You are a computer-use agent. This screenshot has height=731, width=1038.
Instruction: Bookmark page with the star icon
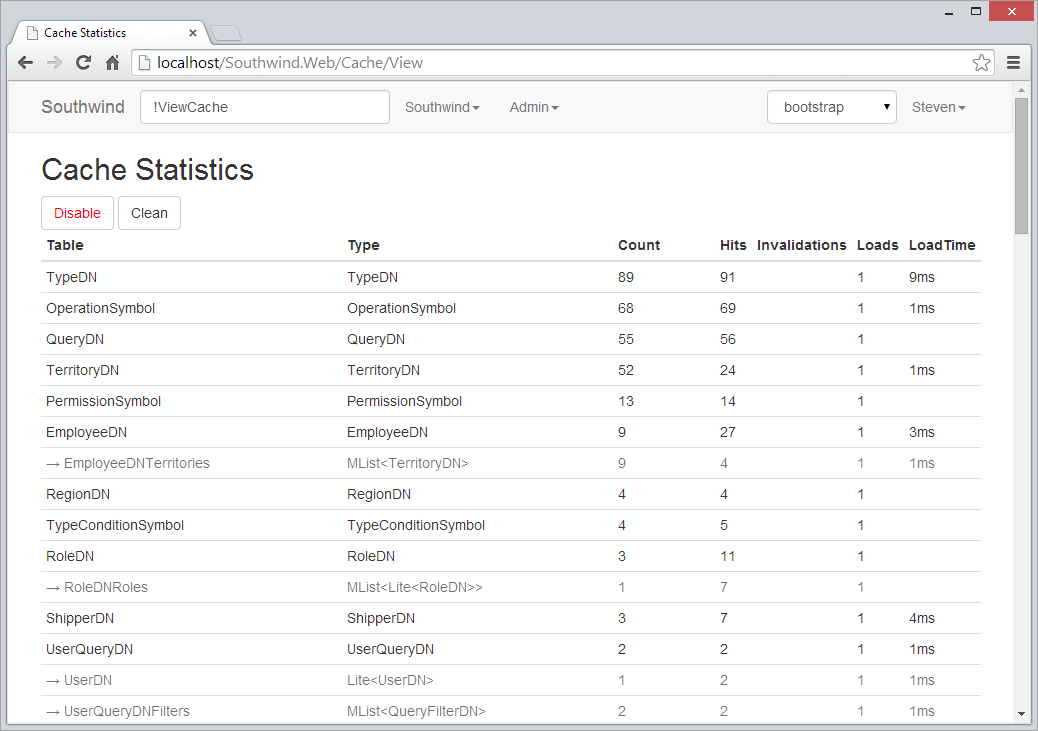point(981,63)
